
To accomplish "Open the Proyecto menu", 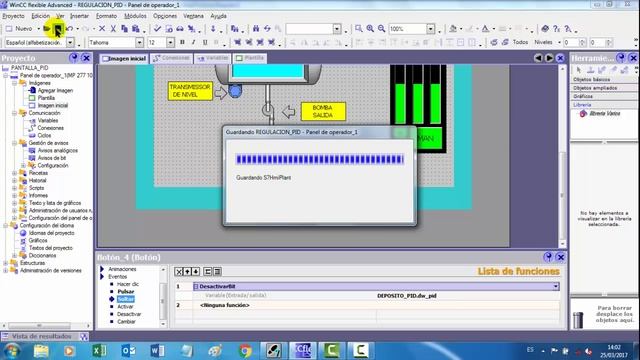I will (13, 16).
